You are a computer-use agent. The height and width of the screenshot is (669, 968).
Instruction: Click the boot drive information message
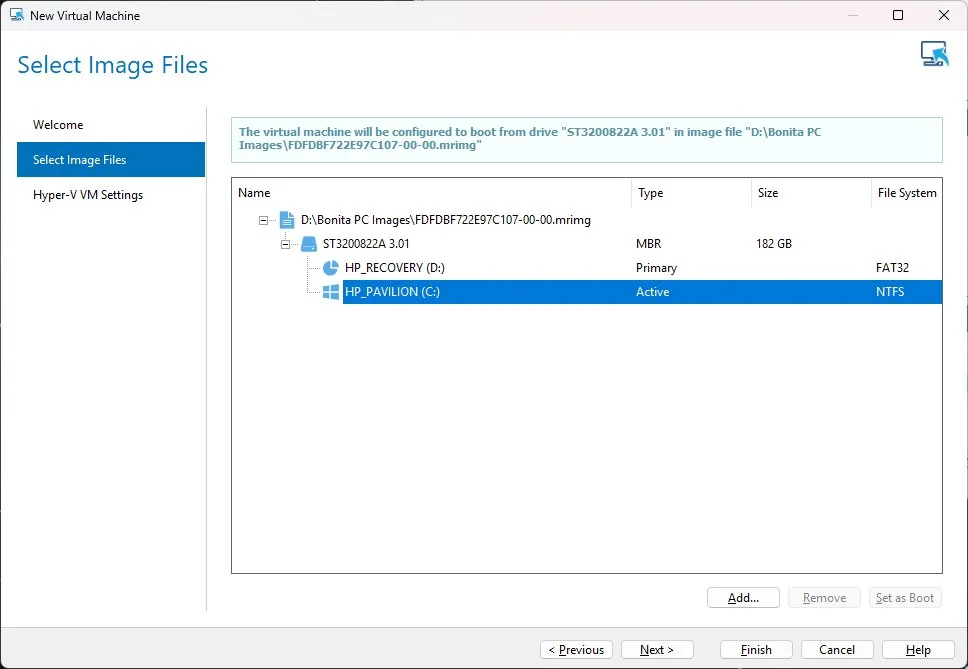(x=586, y=140)
